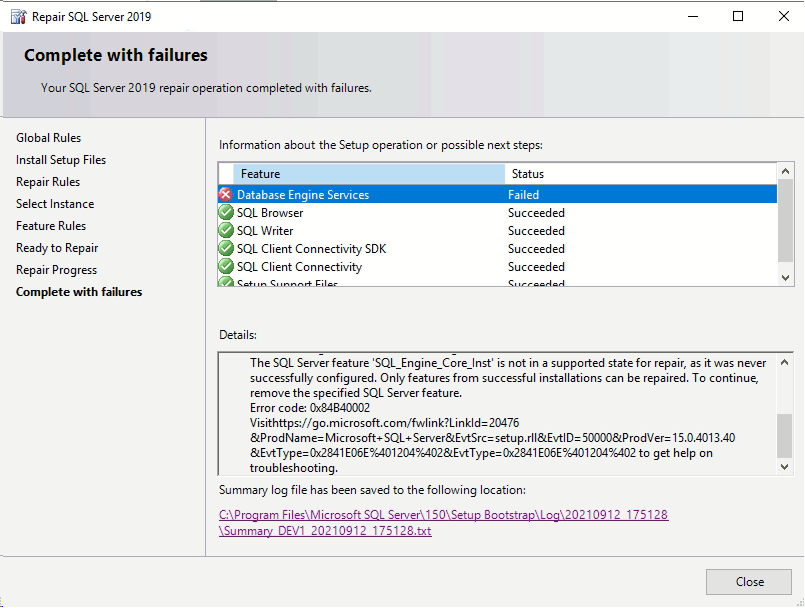The image size is (805, 608).
Task: Click the scroll-up arrow in the Details pane
Action: click(x=783, y=362)
